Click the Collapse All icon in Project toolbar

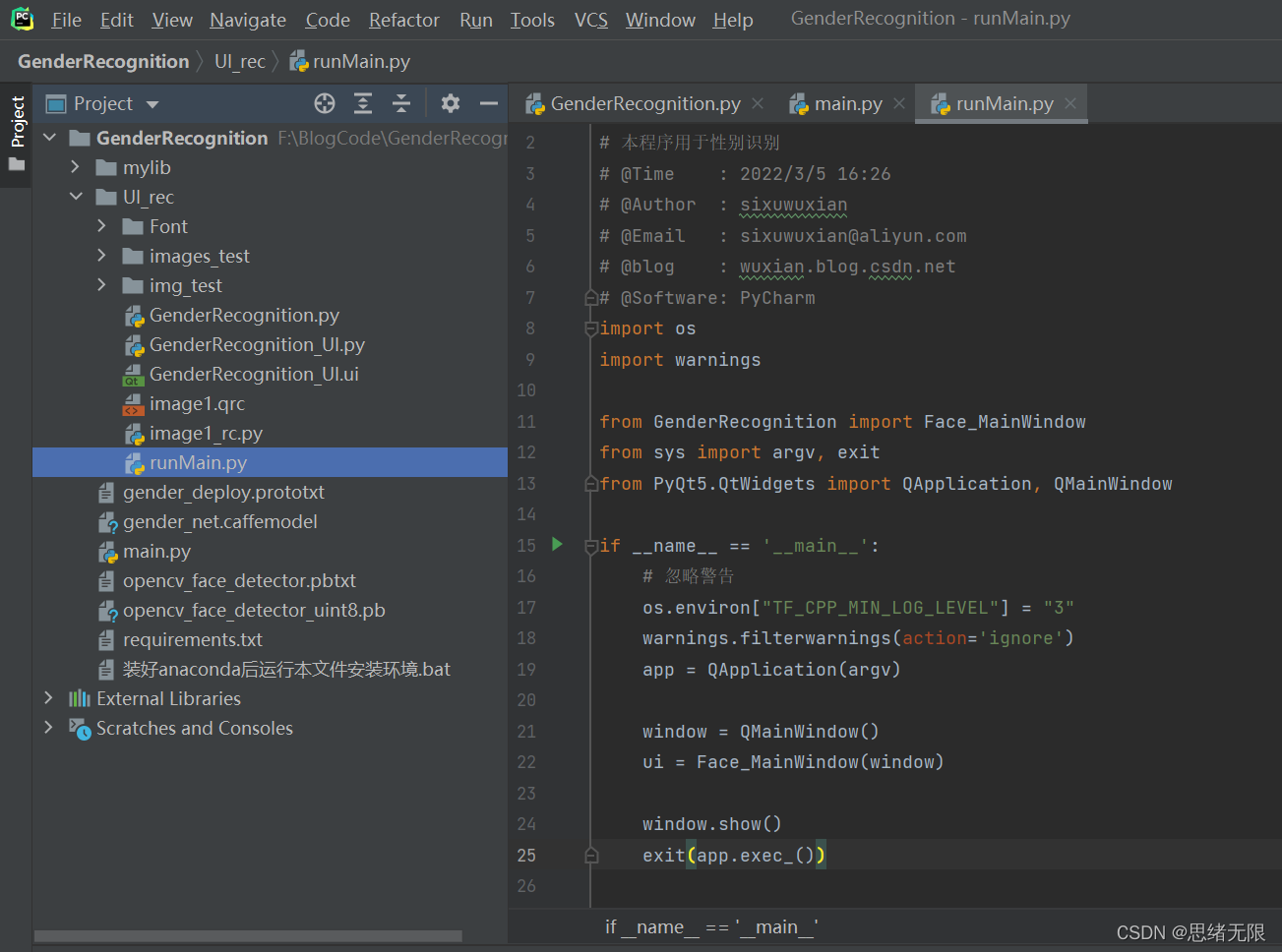point(401,103)
